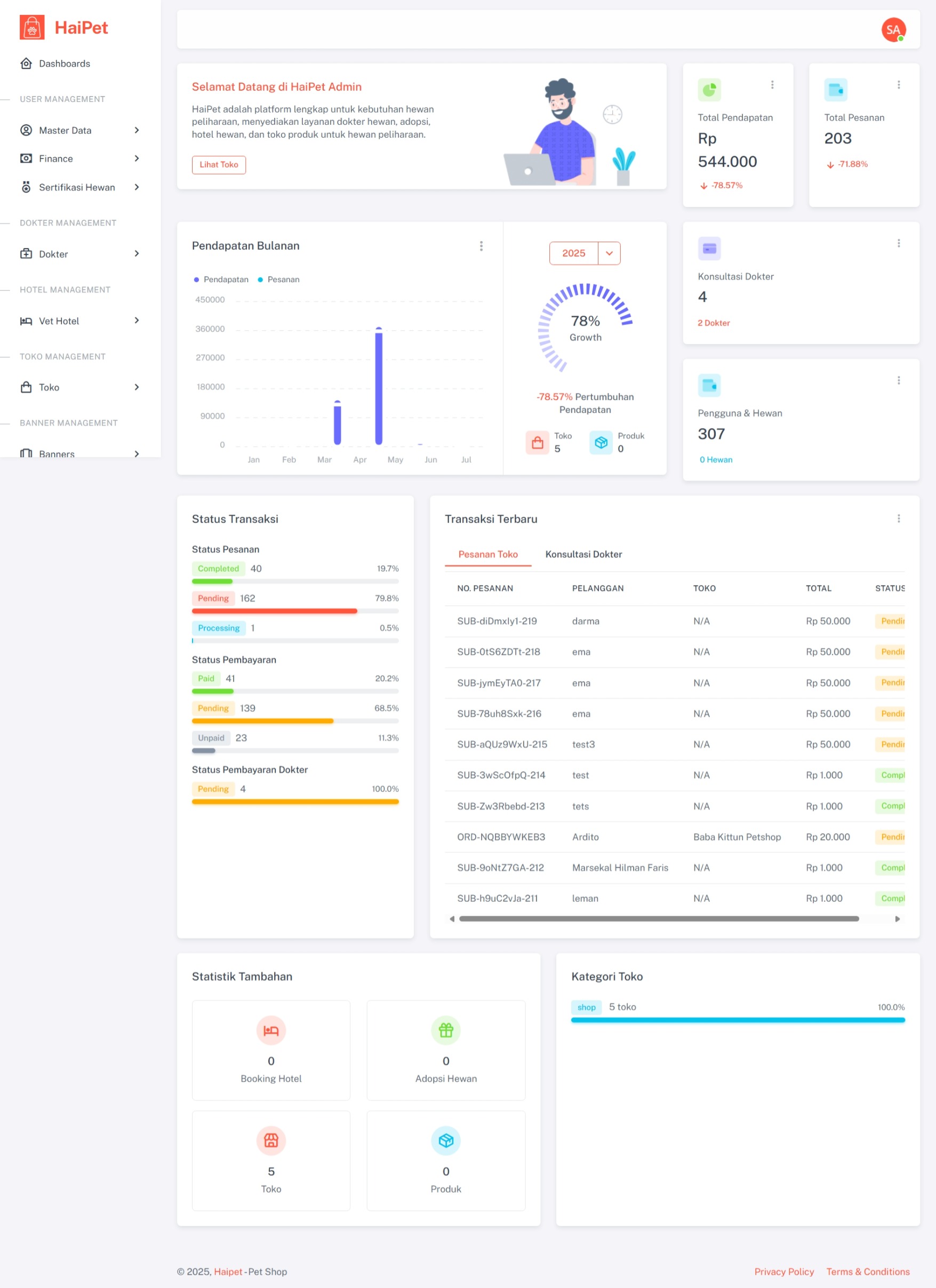
Task: Open the SA user avatar menu
Action: pyautogui.click(x=893, y=29)
